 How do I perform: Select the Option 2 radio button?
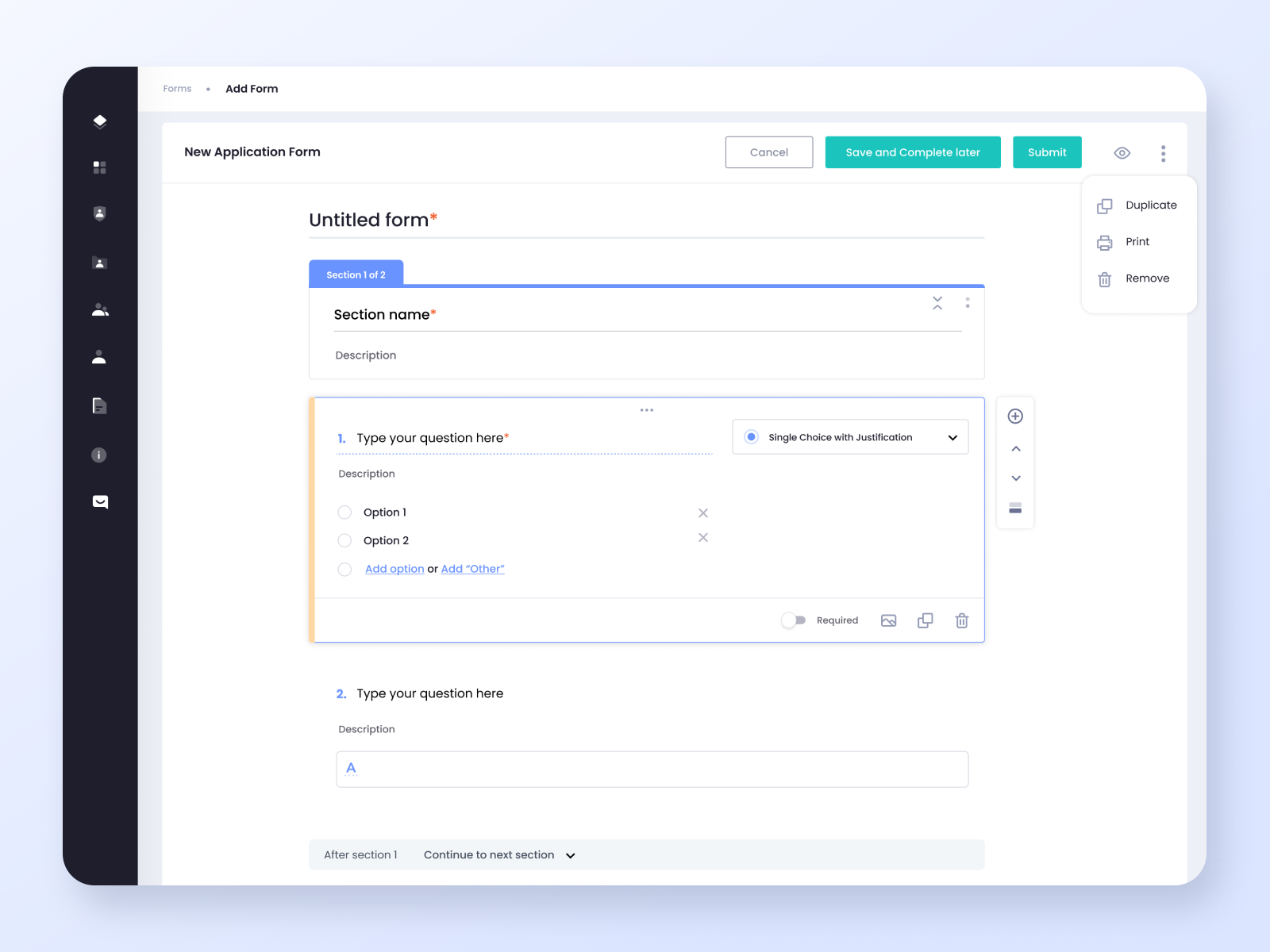[x=344, y=540]
